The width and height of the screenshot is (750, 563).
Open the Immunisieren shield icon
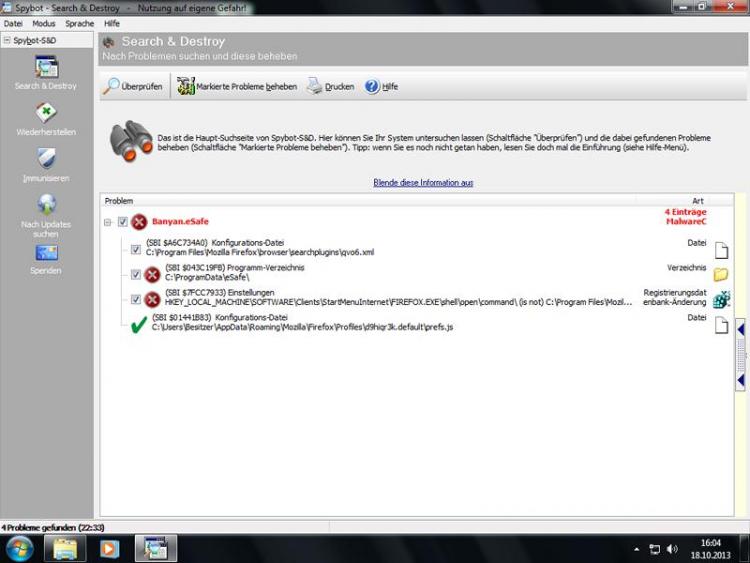(x=46, y=158)
